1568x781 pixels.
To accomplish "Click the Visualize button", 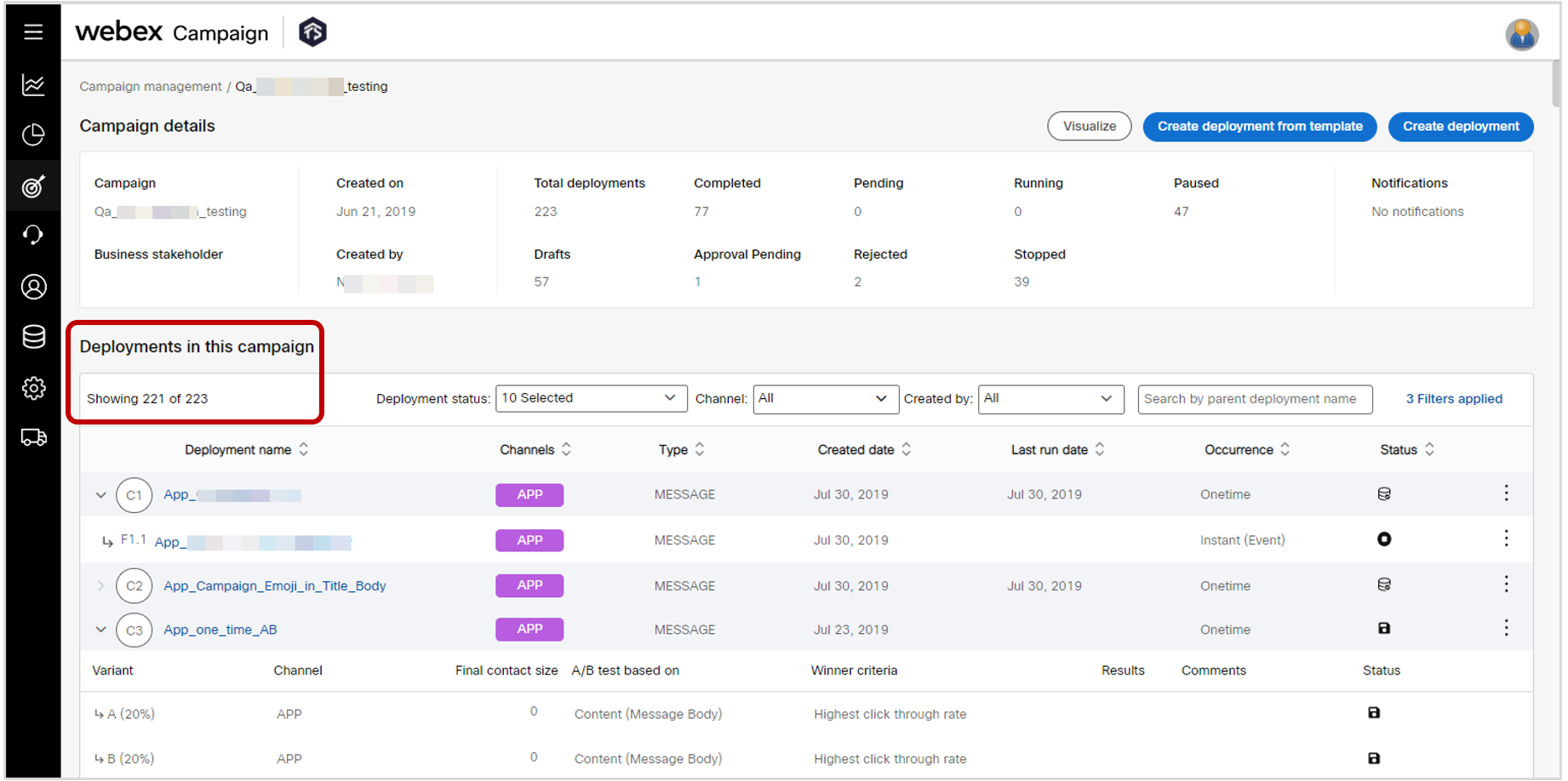I will [x=1089, y=126].
